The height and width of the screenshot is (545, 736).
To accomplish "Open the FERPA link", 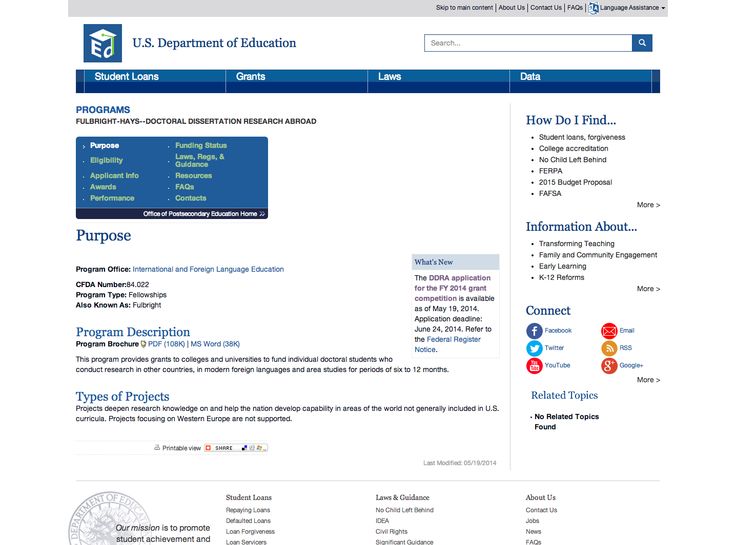I will coord(551,171).
